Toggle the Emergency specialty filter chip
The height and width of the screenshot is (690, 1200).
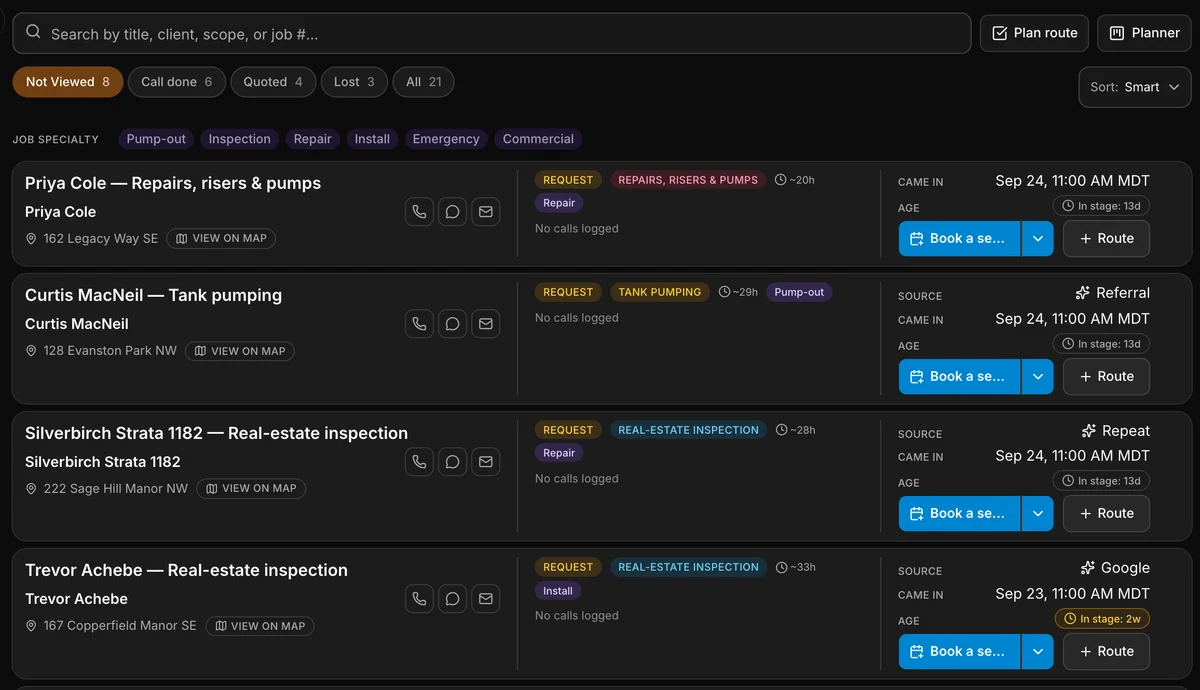pos(446,139)
